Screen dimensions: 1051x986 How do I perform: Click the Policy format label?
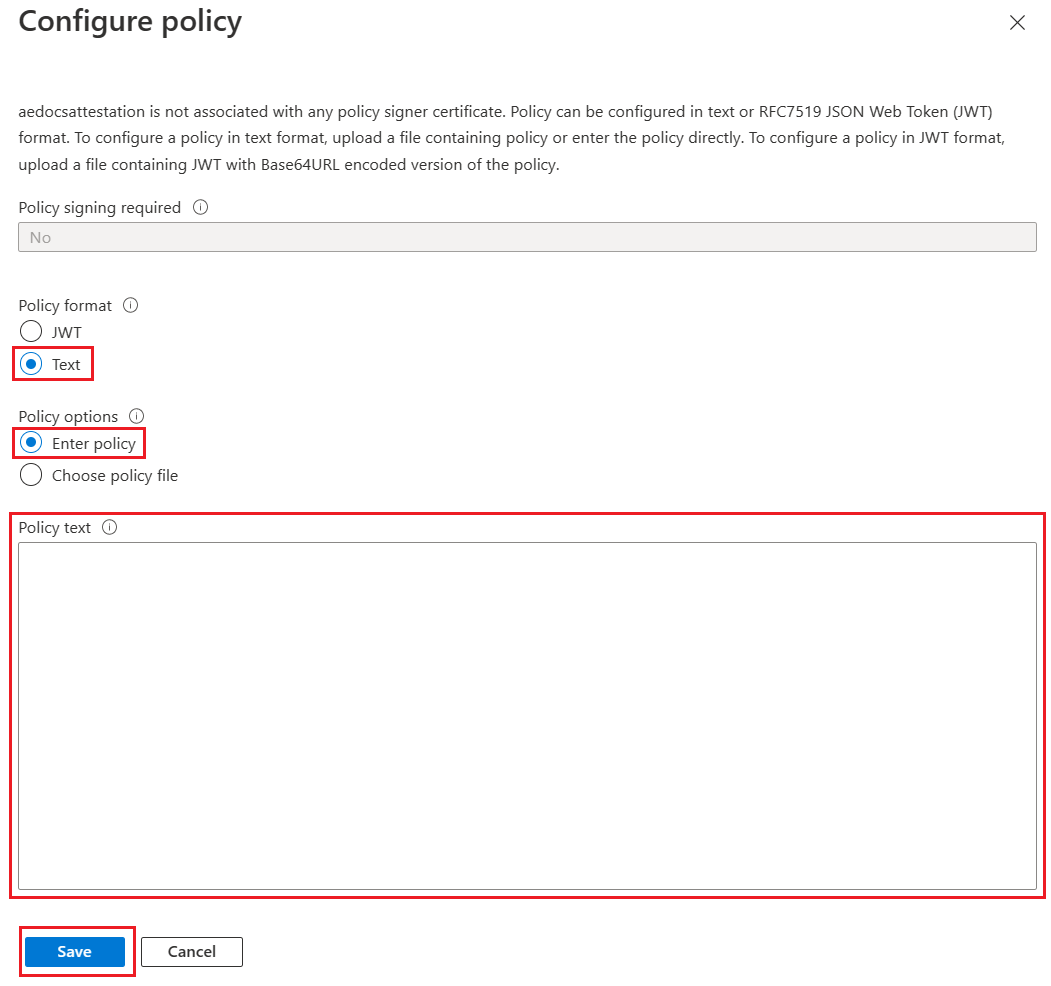[66, 306]
